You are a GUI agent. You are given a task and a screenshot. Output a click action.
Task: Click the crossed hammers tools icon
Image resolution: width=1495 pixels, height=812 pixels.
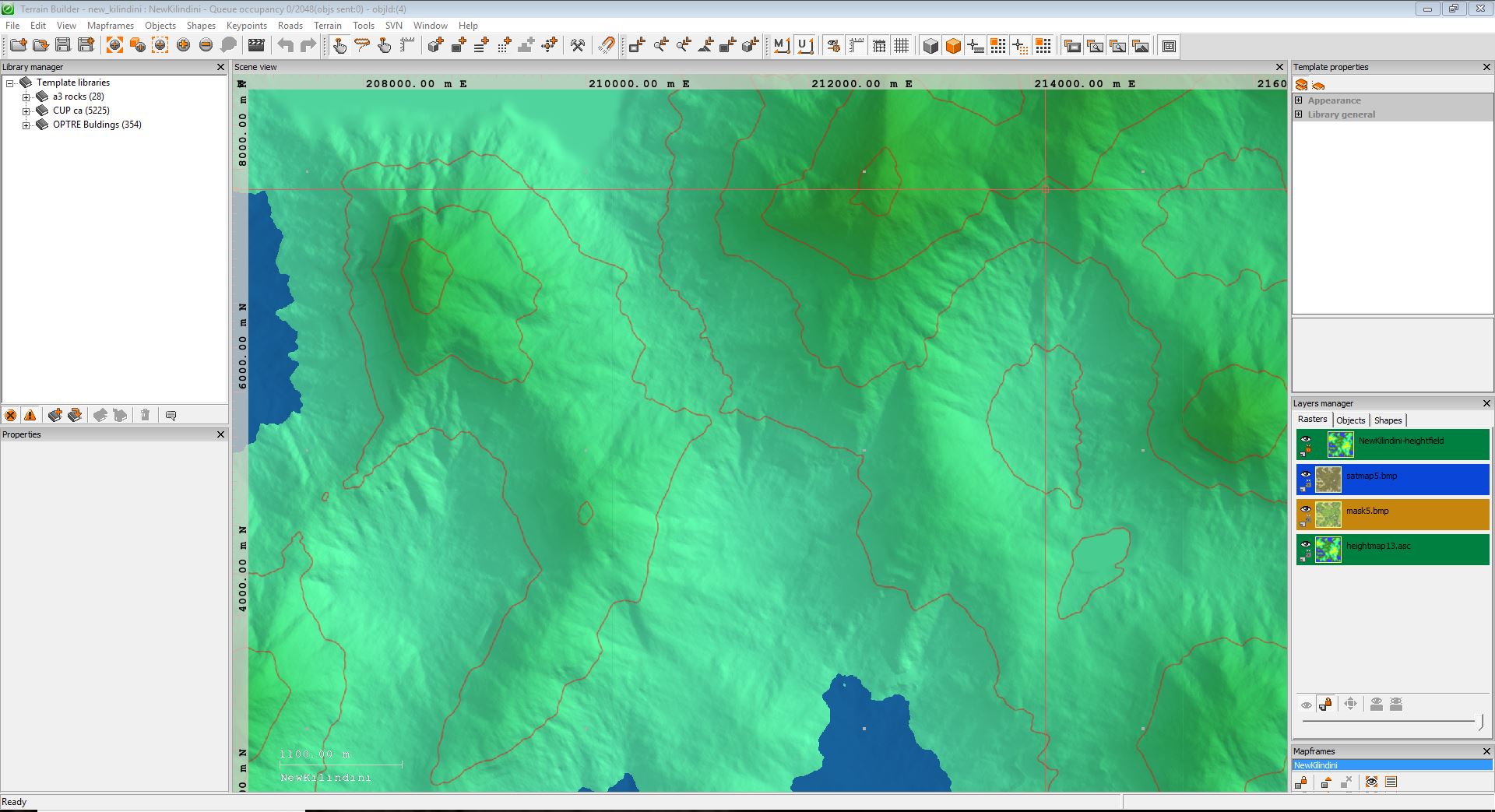[577, 45]
